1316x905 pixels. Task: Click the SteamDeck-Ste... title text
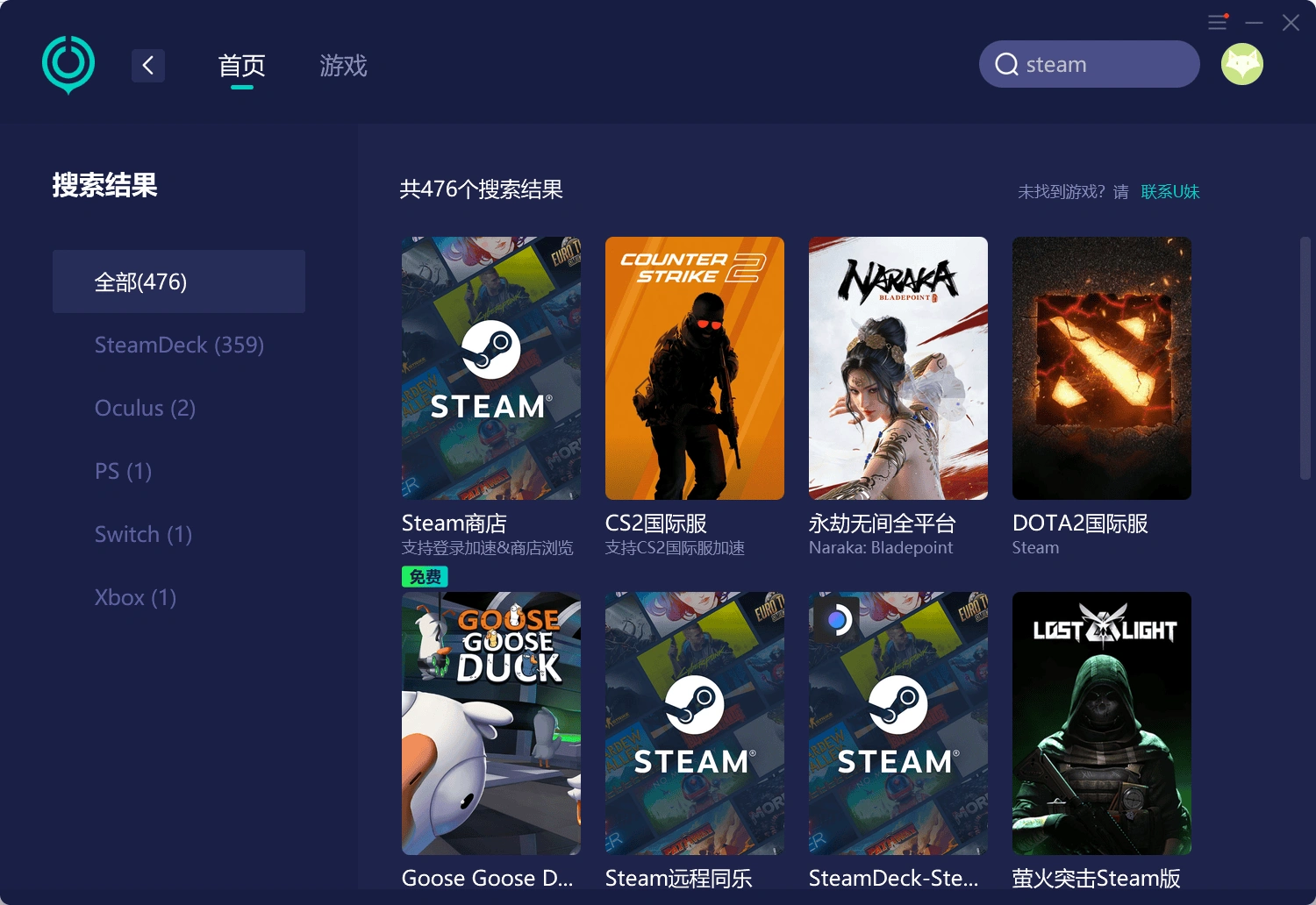click(x=894, y=878)
